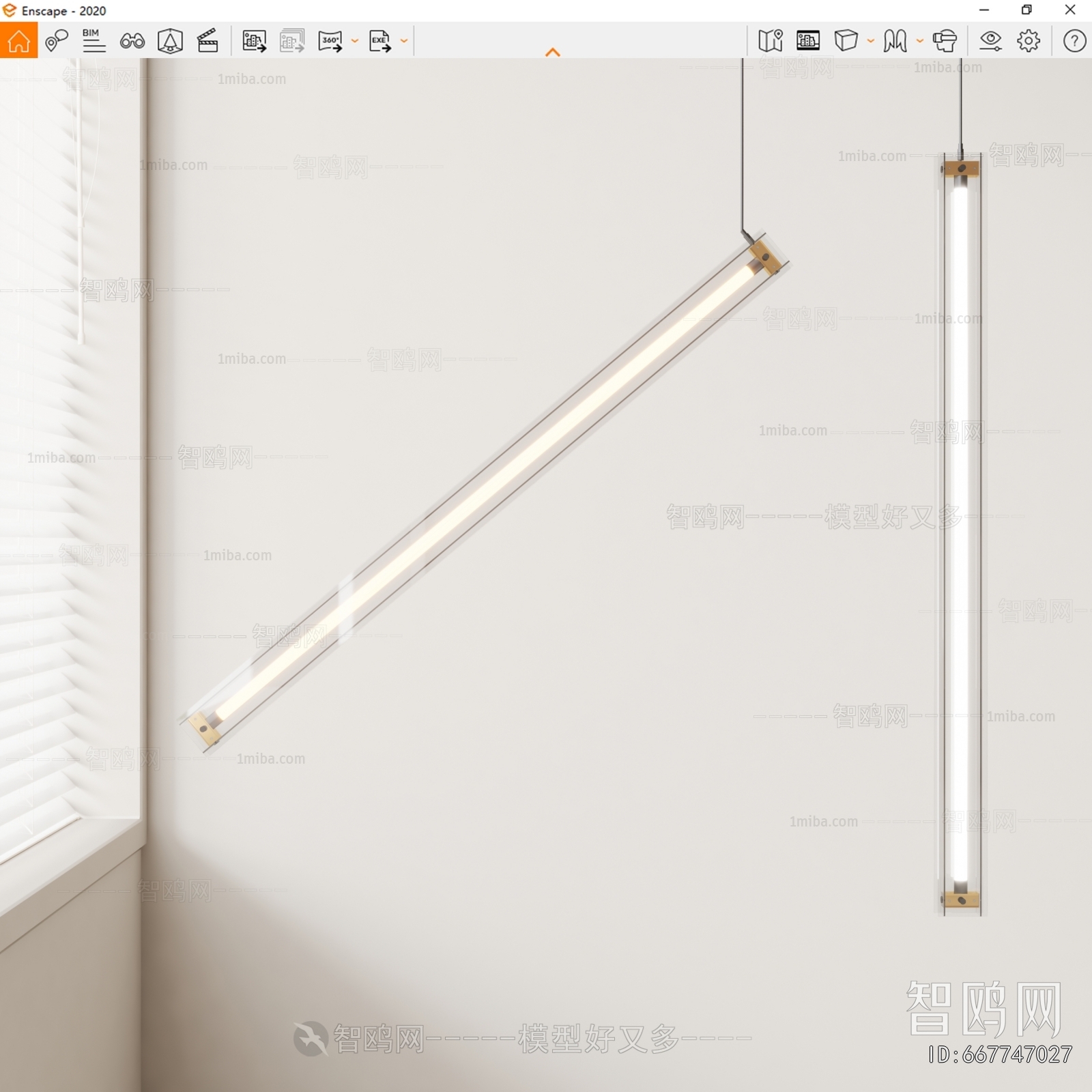This screenshot has height=1092, width=1092.
Task: Click the export screenshot icon
Action: pyautogui.click(x=255, y=41)
